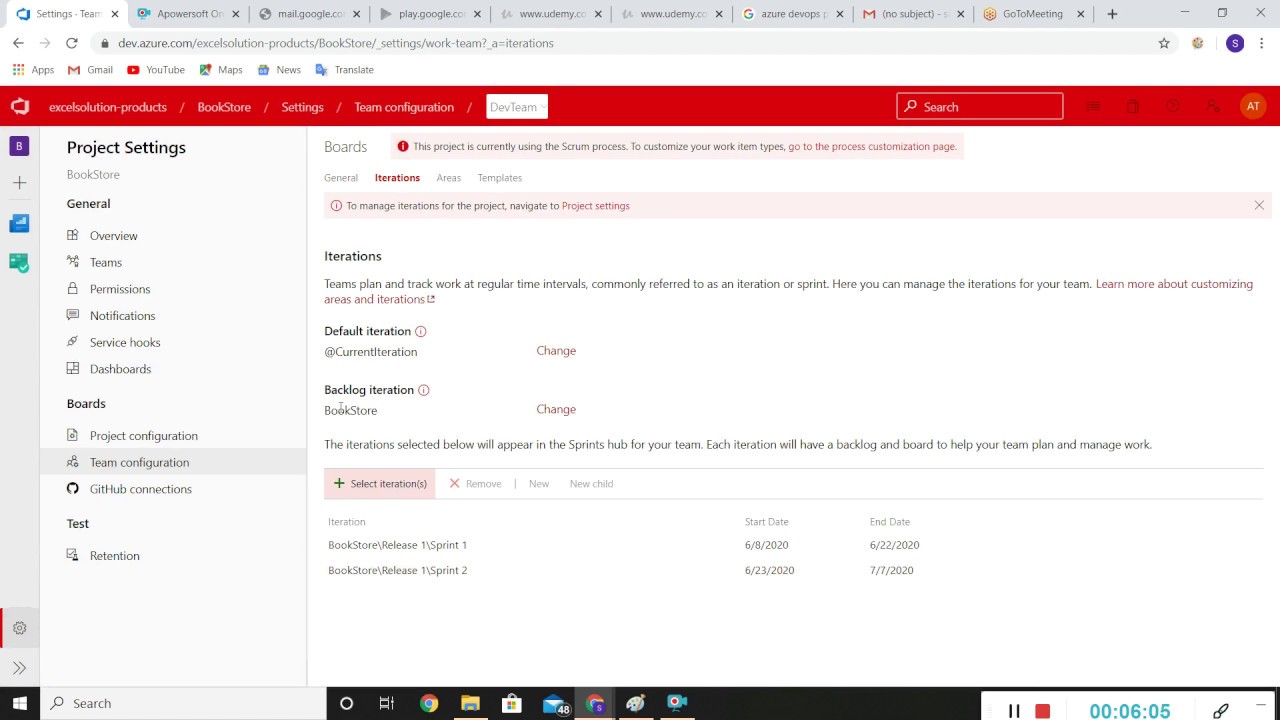Open File Explorer from taskbar
This screenshot has width=1280, height=720.
click(x=470, y=703)
